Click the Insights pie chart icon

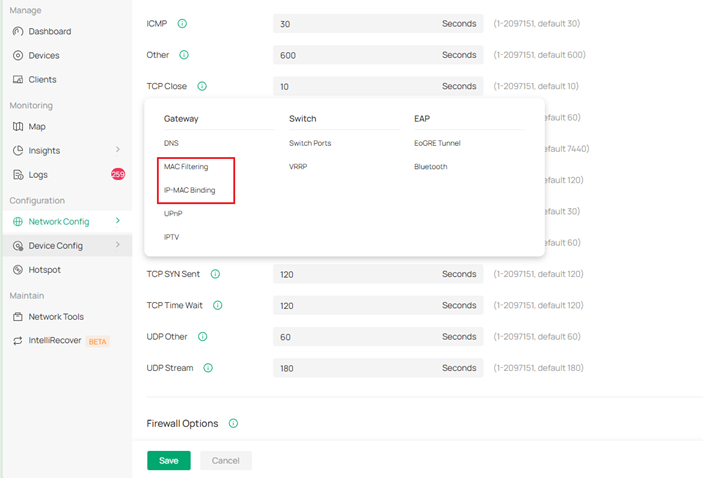[x=18, y=151]
